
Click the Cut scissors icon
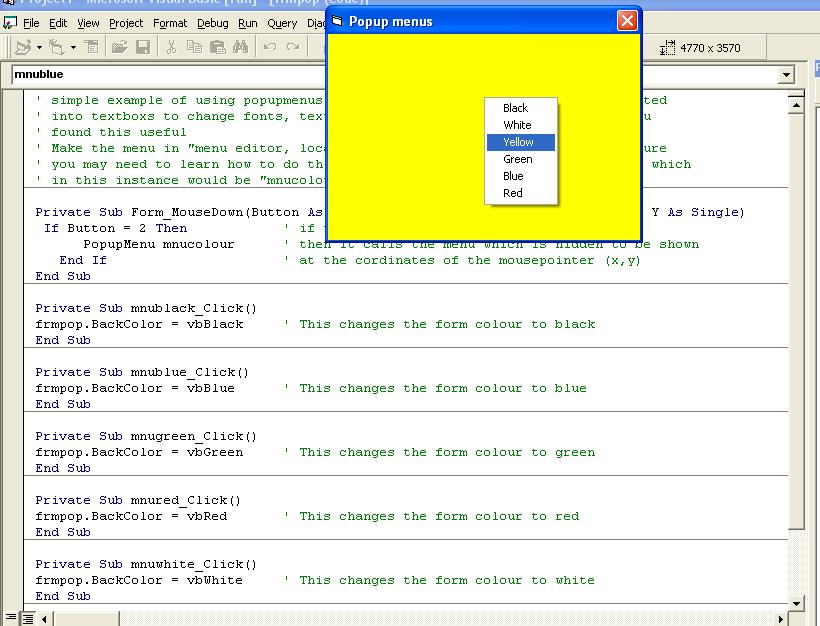point(171,47)
